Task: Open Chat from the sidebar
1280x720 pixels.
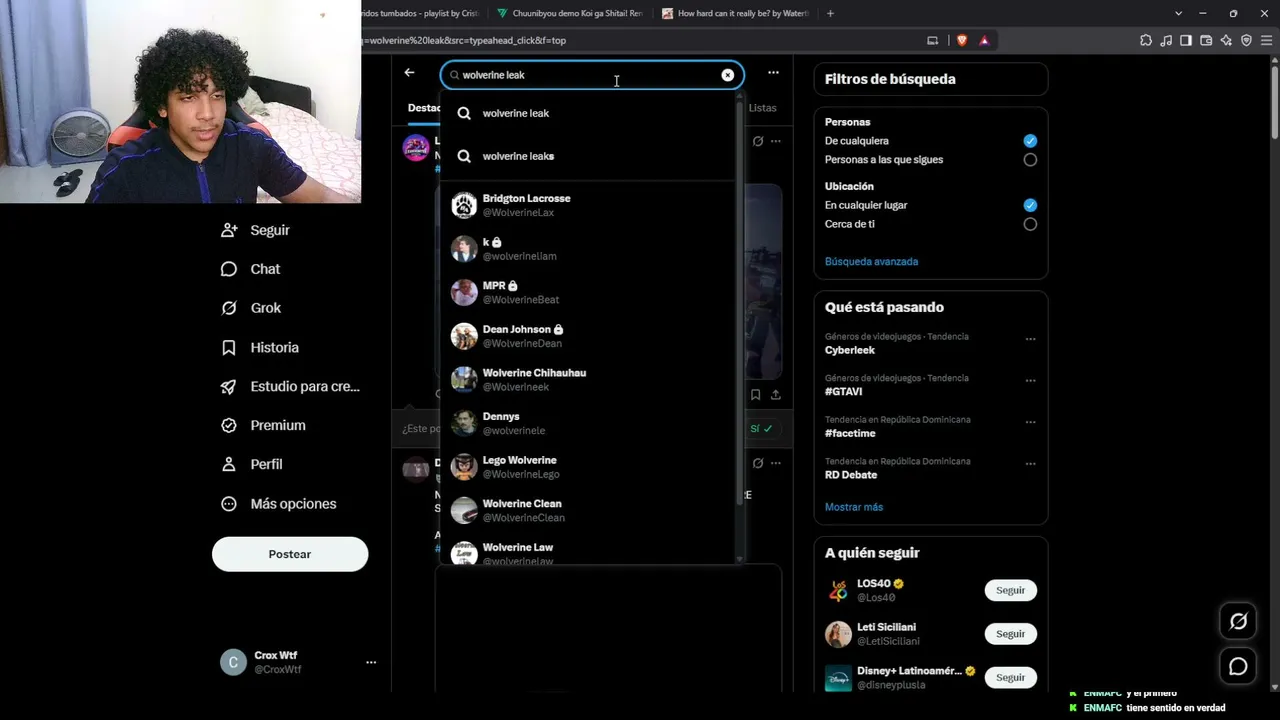Action: click(x=251, y=269)
